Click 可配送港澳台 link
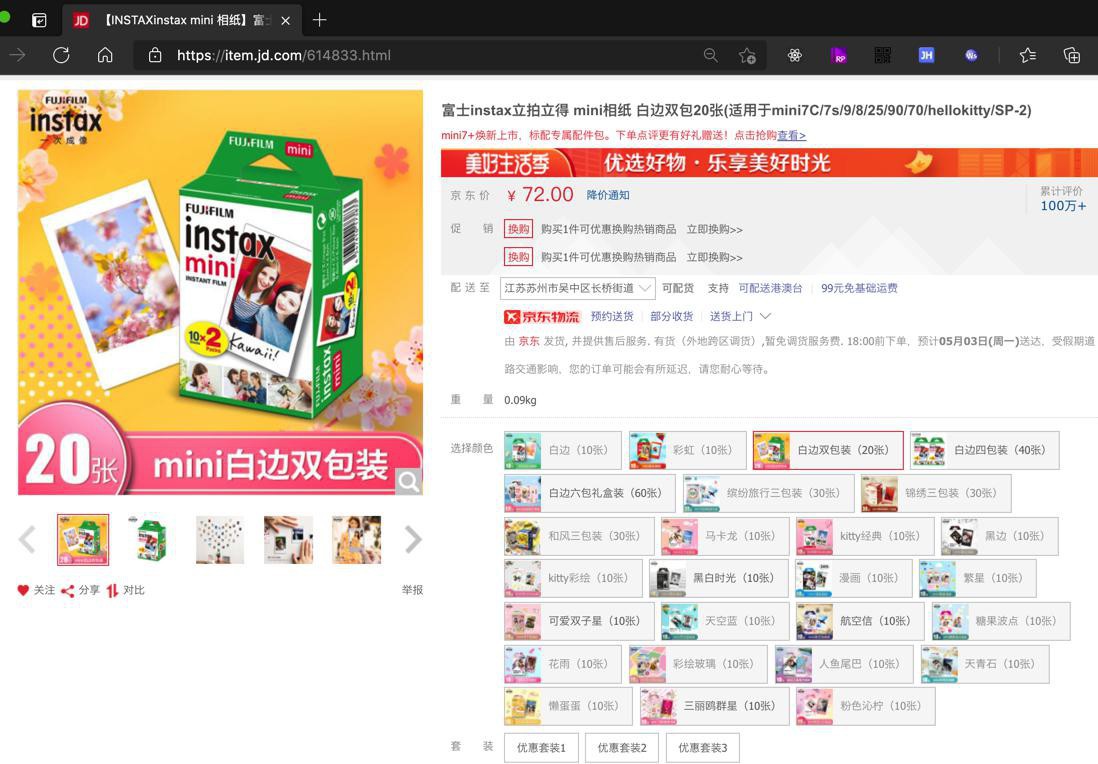This screenshot has width=1098, height=764. 770,289
